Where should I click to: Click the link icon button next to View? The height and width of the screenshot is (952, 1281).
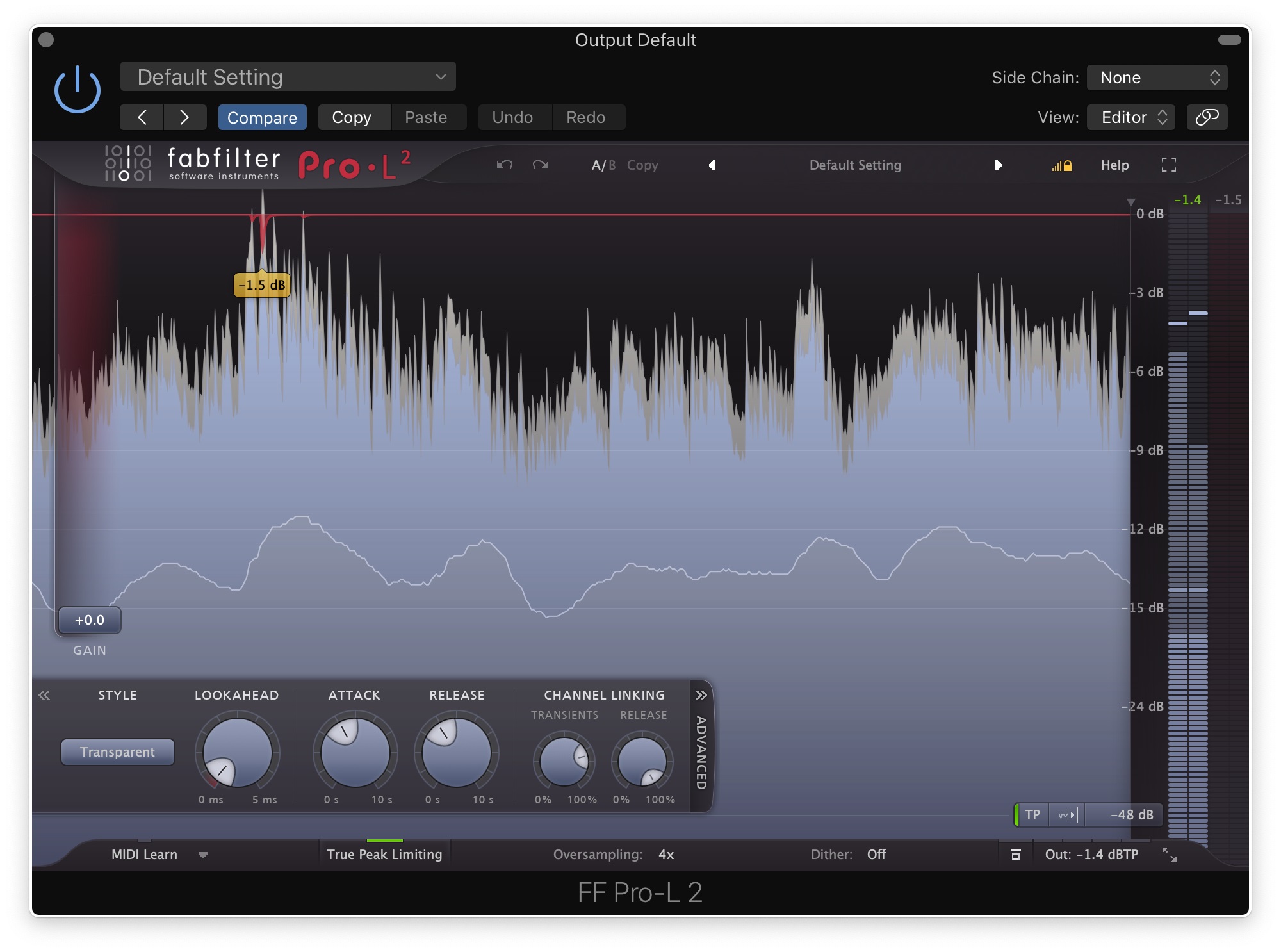1207,117
